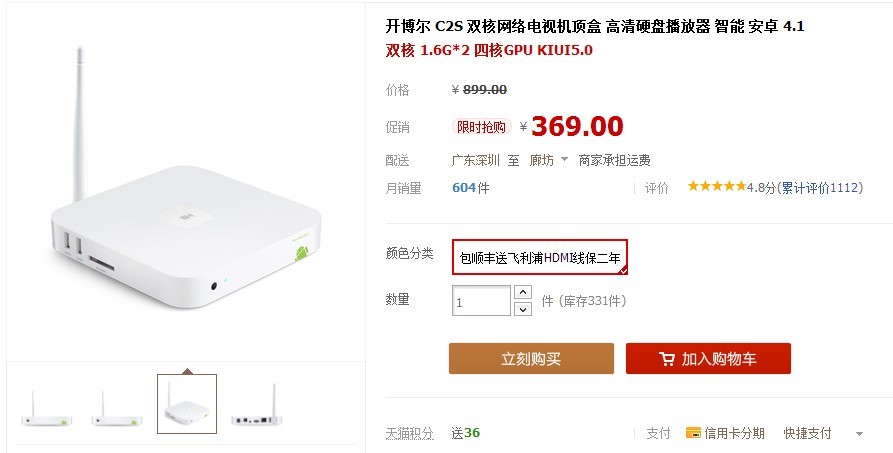The height and width of the screenshot is (453, 893).
Task: Expand the payment methods arrow after 快捷支付
Action: tap(859, 434)
